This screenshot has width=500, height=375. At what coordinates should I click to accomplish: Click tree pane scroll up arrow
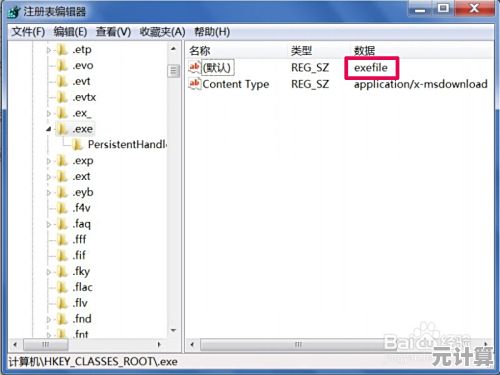tap(173, 49)
